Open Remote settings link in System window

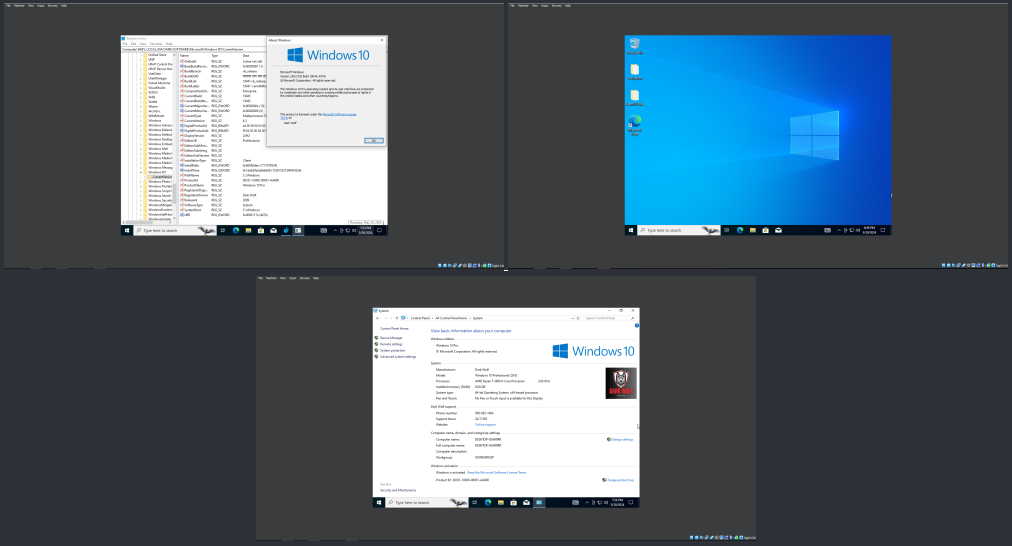pos(391,344)
